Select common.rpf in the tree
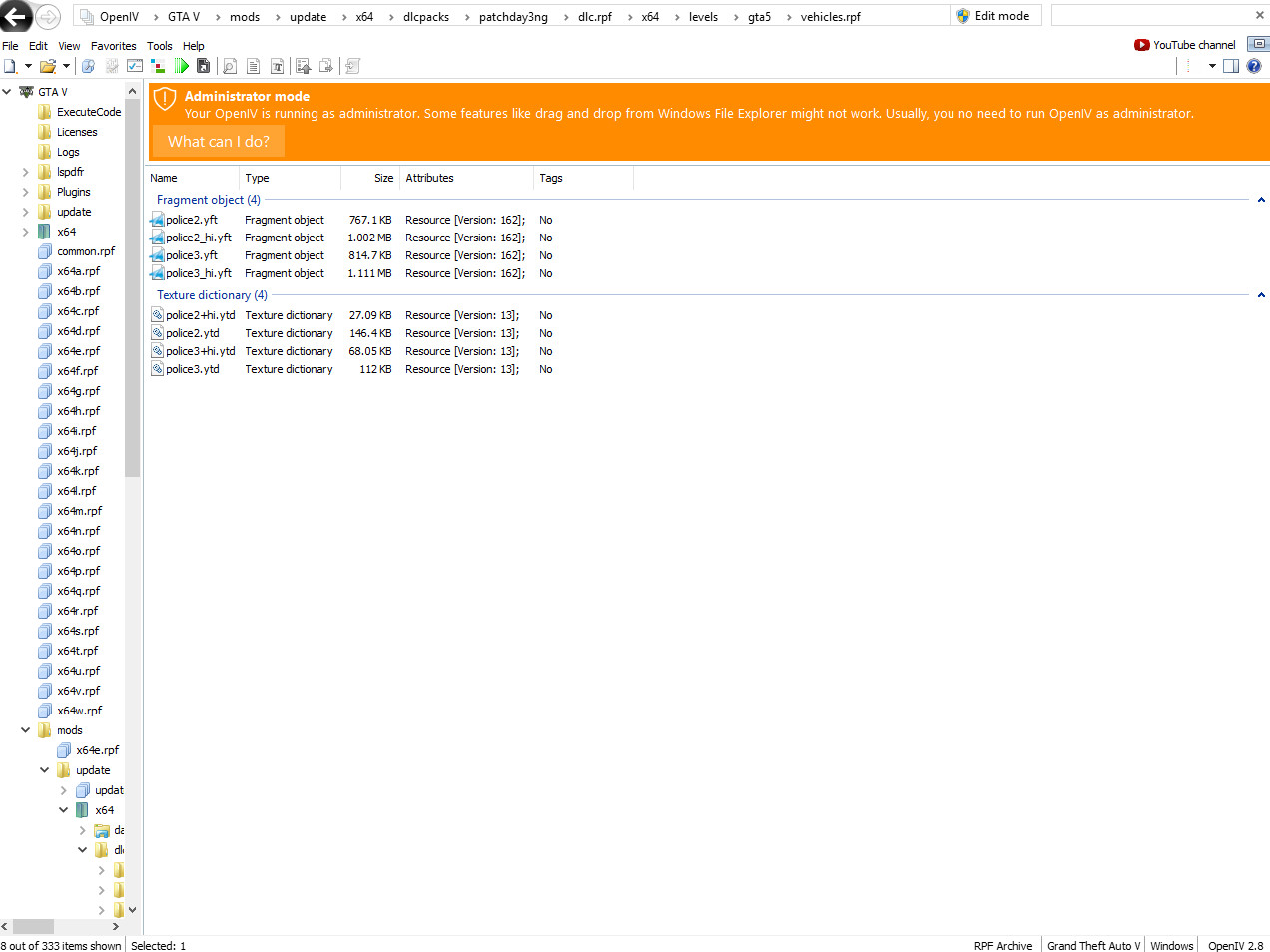Screen dimensions: 1270x952 click(86, 251)
